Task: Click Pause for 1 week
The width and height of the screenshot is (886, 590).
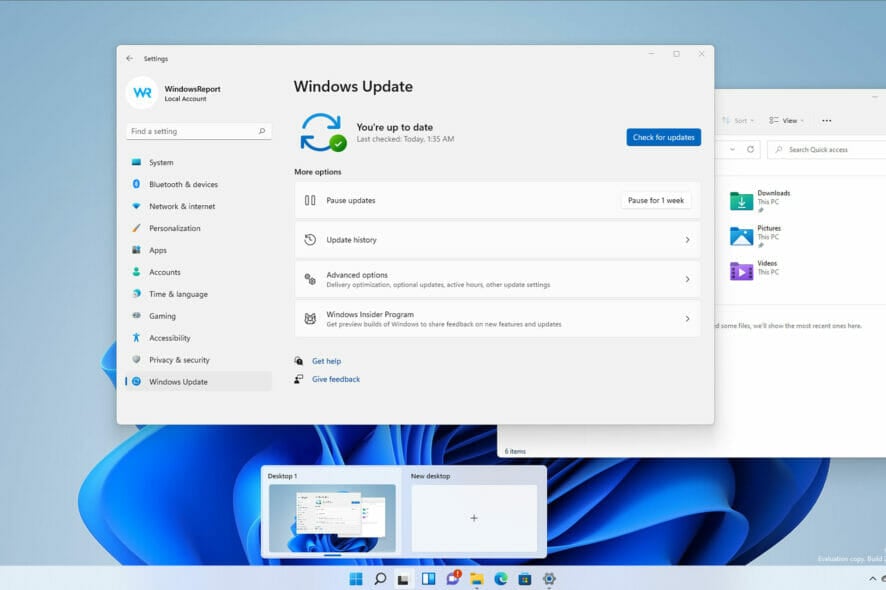Action: tap(656, 200)
